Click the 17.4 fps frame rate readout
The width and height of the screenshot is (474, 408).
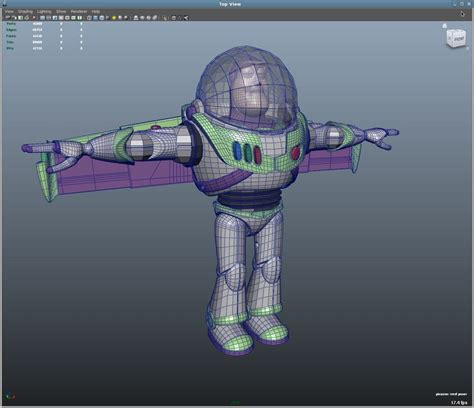[x=459, y=403]
